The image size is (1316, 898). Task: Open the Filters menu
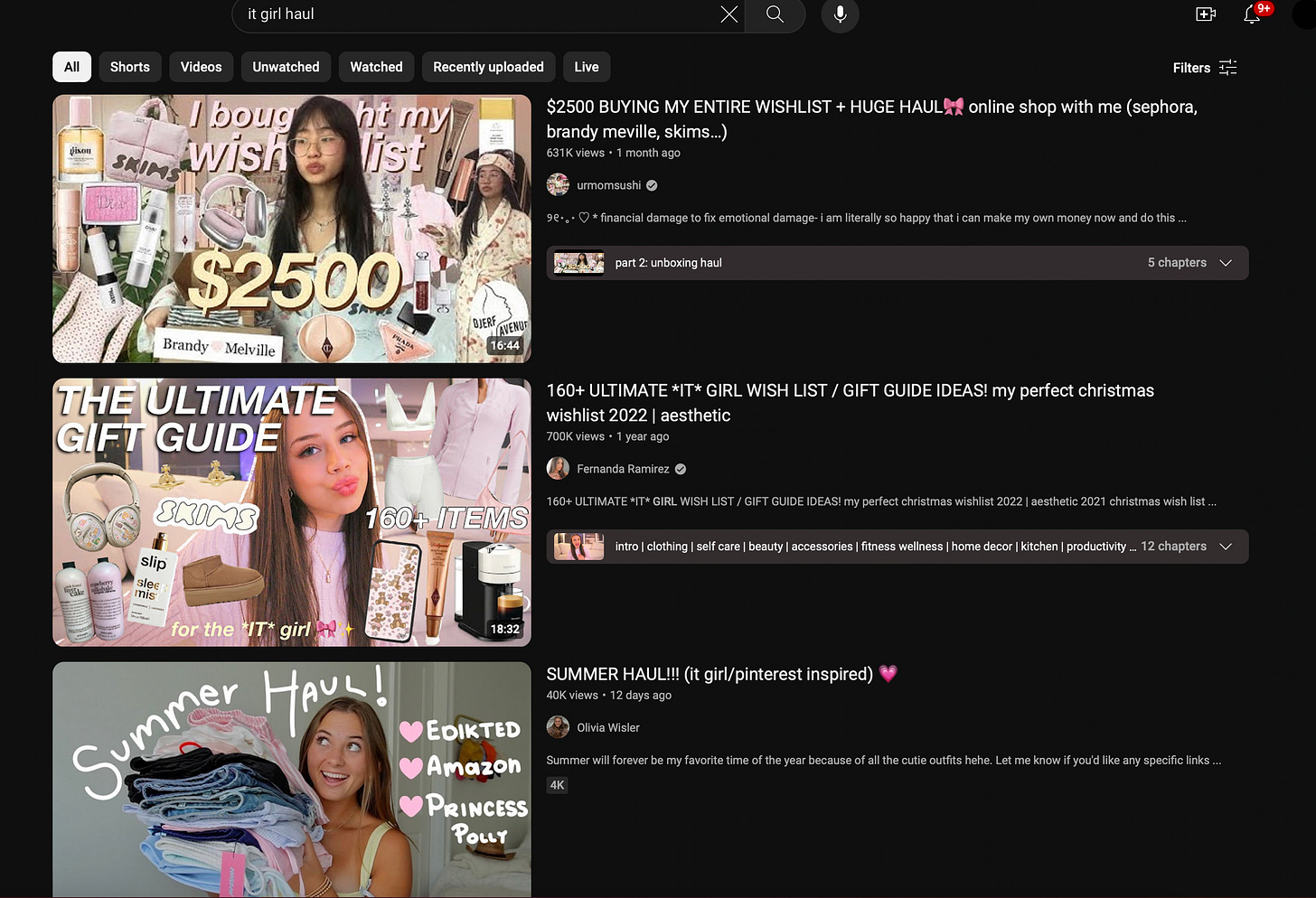(1205, 68)
